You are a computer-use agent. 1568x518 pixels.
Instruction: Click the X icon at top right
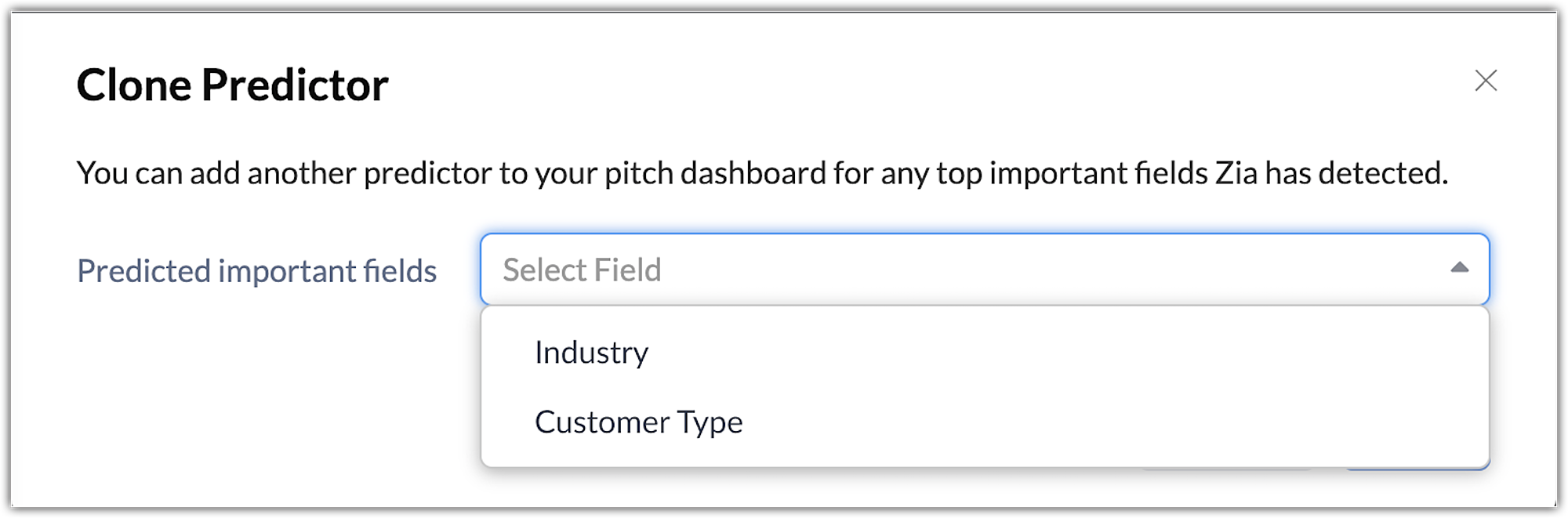(x=1486, y=81)
